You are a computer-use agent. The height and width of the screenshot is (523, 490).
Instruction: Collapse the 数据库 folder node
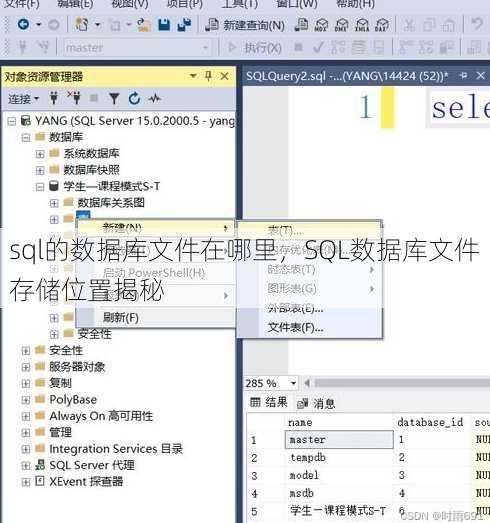coord(26,137)
